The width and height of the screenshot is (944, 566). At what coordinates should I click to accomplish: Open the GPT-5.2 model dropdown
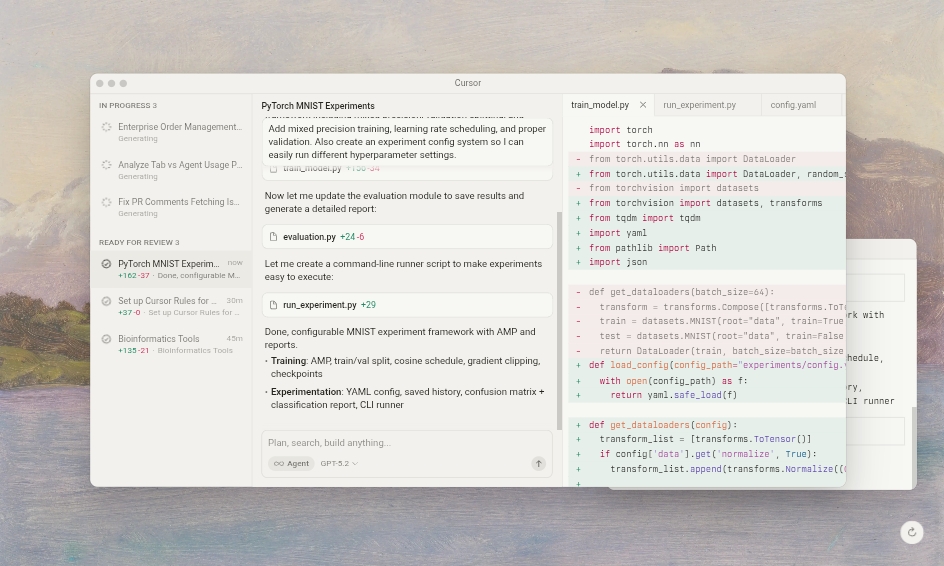[338, 463]
